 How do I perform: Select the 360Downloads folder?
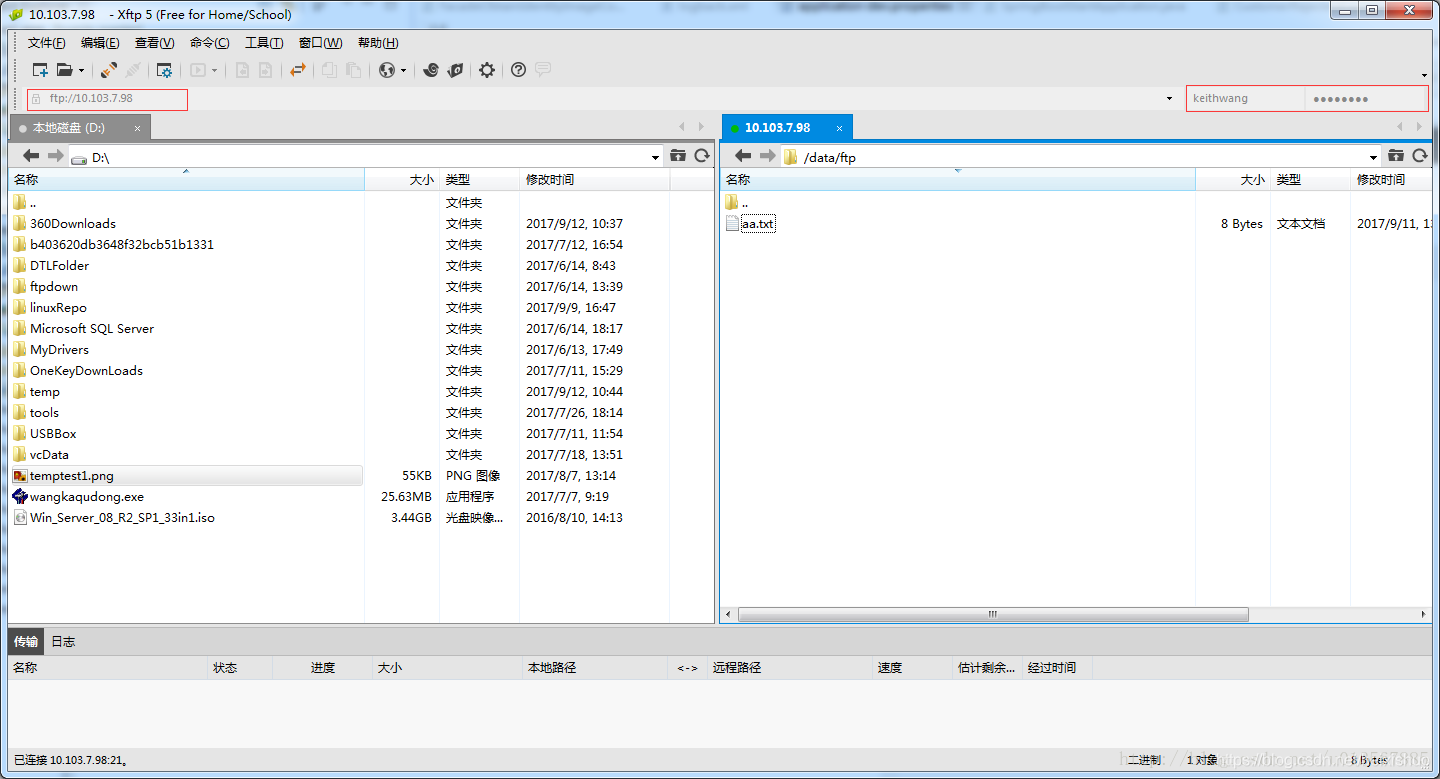[x=73, y=223]
